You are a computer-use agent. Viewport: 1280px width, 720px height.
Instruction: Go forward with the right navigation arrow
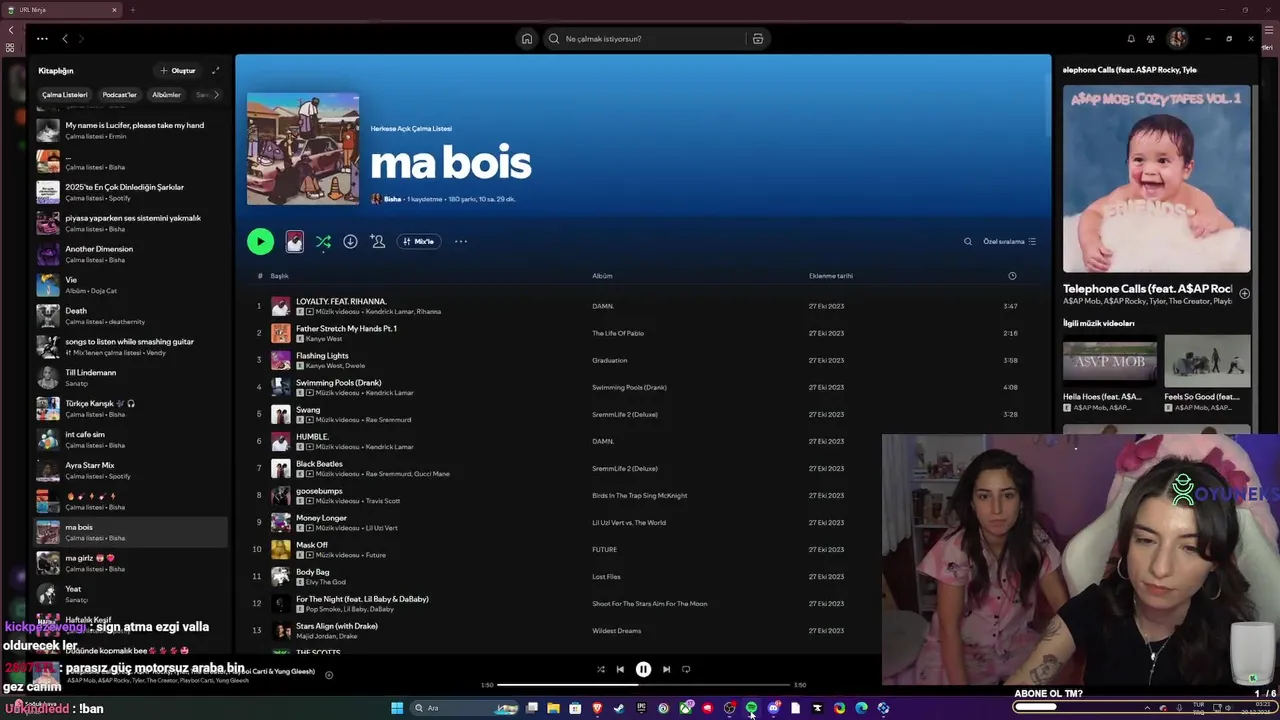81,39
